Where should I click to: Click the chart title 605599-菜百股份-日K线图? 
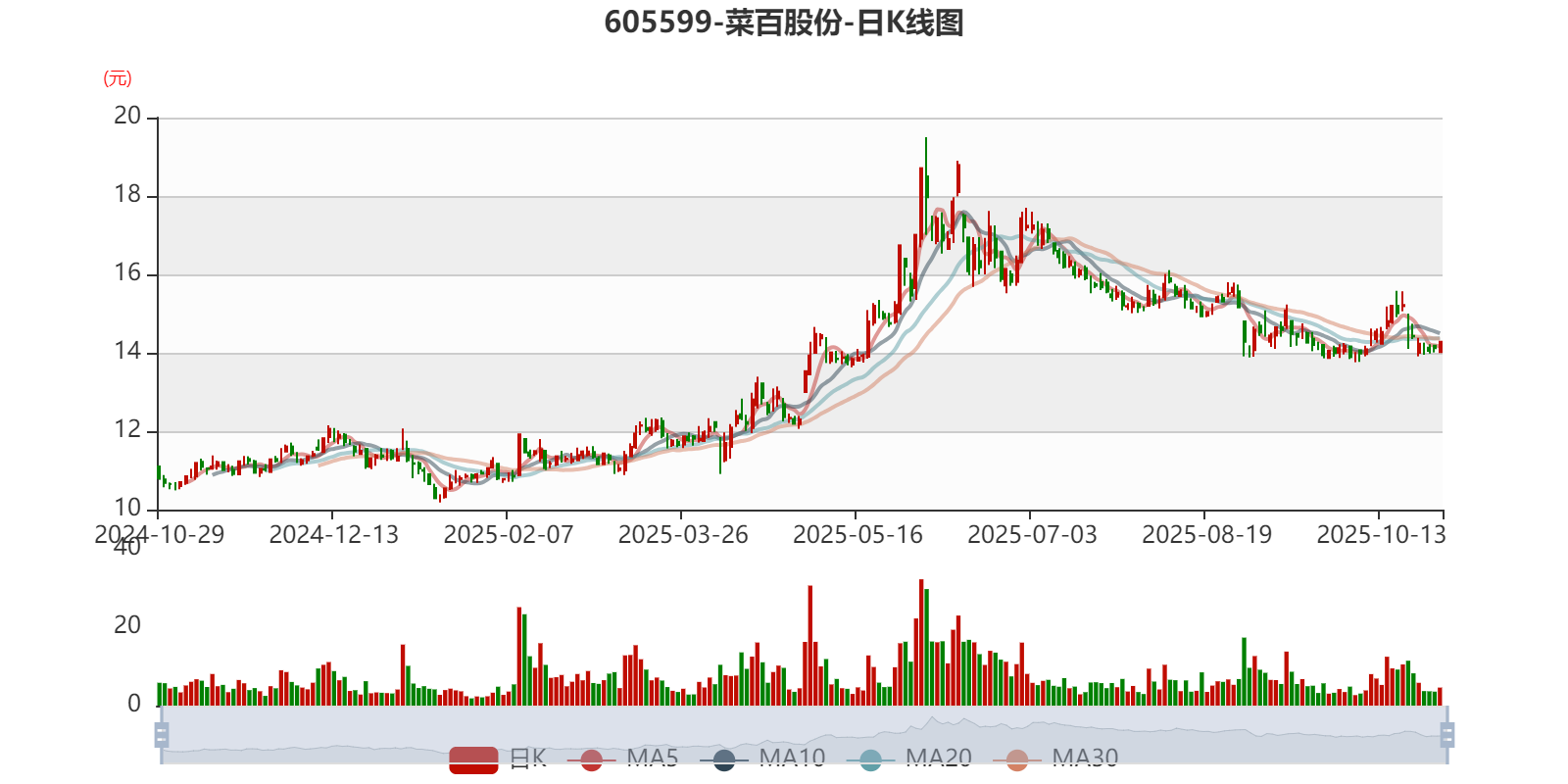coord(784,23)
